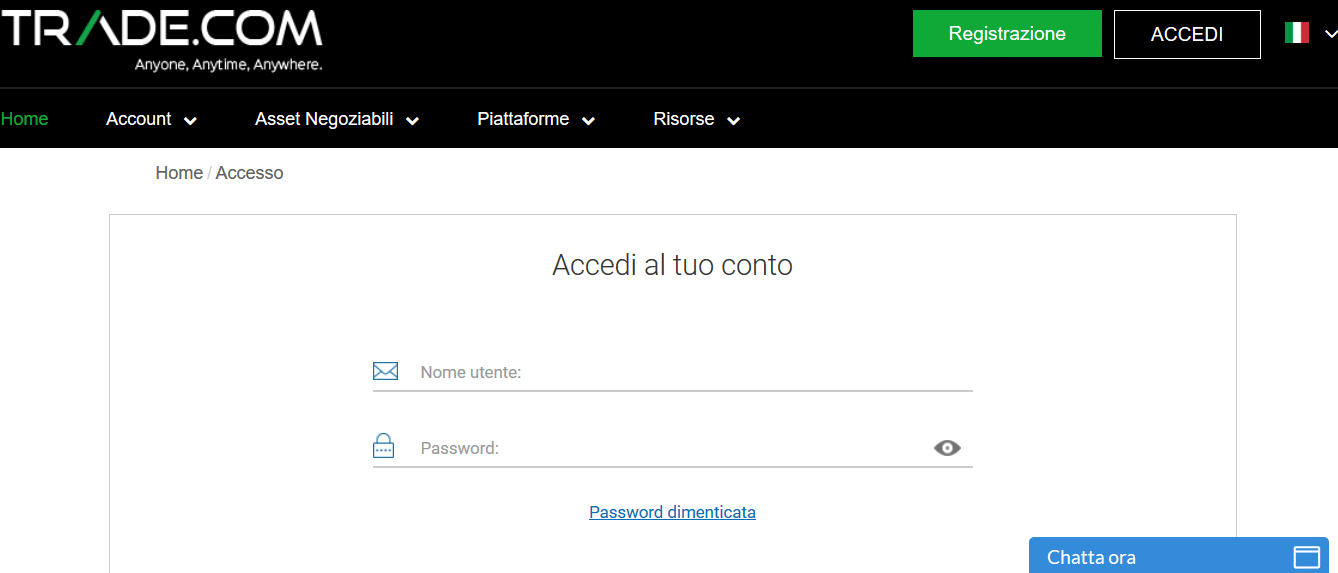Expand the Risorse chevron
Image resolution: width=1338 pixels, height=573 pixels.
pos(733,121)
